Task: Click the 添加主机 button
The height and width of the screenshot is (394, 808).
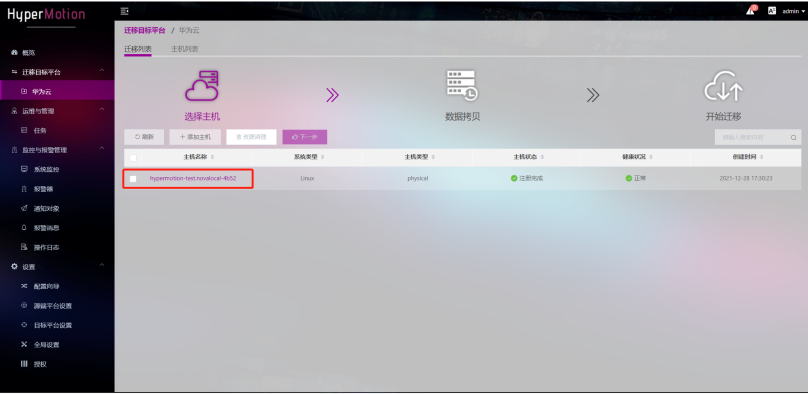Action: tap(195, 137)
